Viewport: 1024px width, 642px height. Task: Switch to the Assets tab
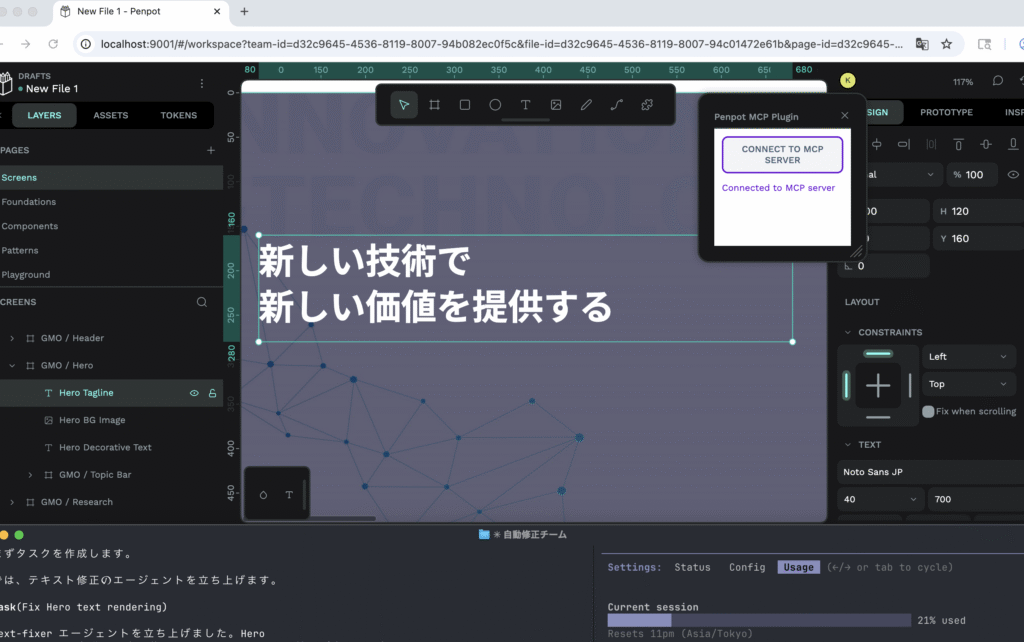[110, 115]
